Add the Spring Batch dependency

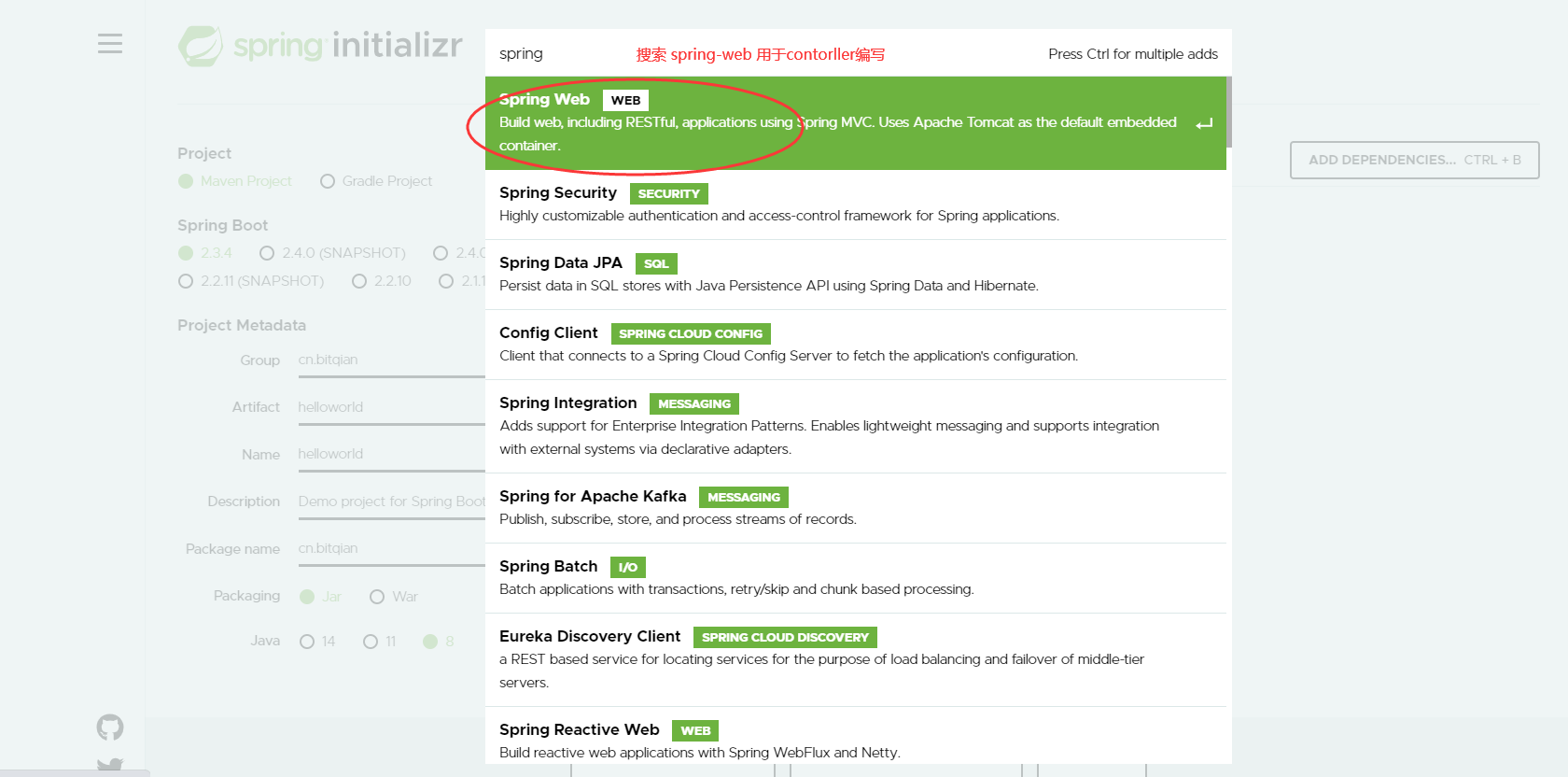[856, 578]
